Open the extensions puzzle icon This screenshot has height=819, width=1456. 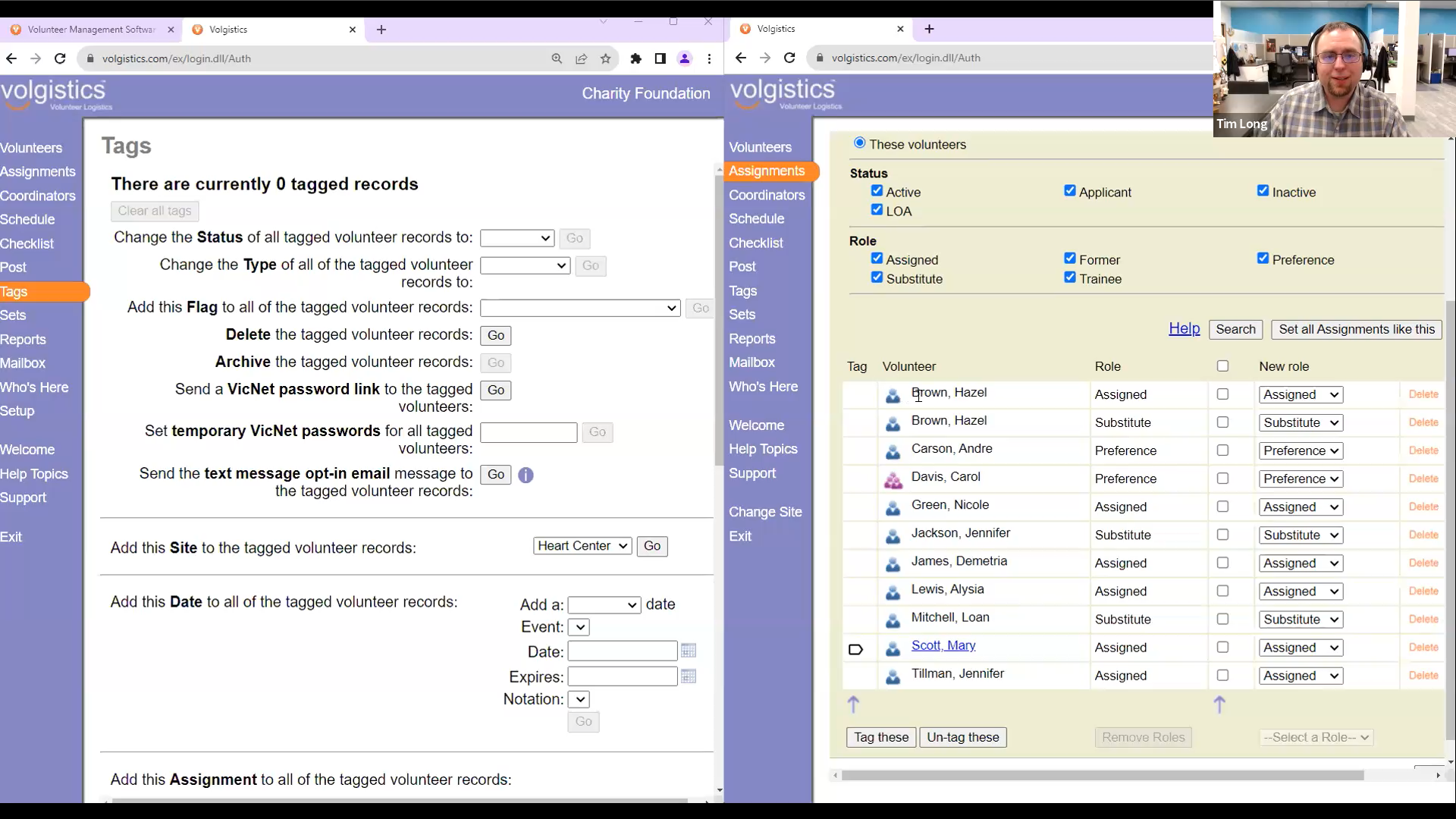[x=635, y=58]
